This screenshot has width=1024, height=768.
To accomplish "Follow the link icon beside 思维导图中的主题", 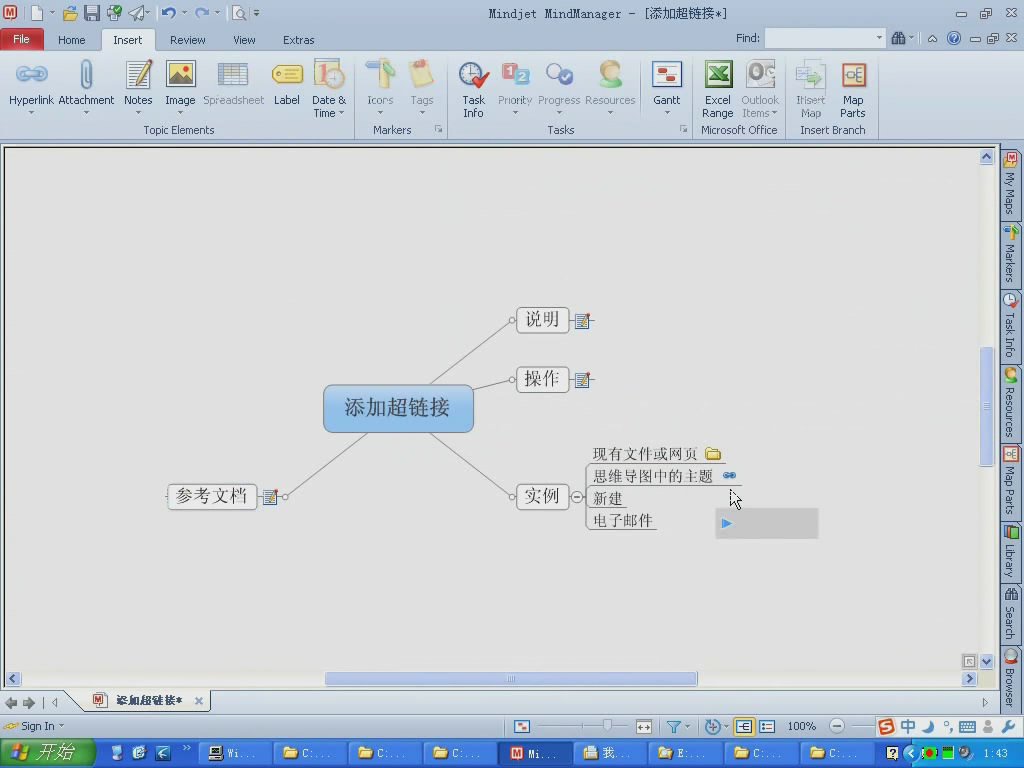I will [729, 475].
